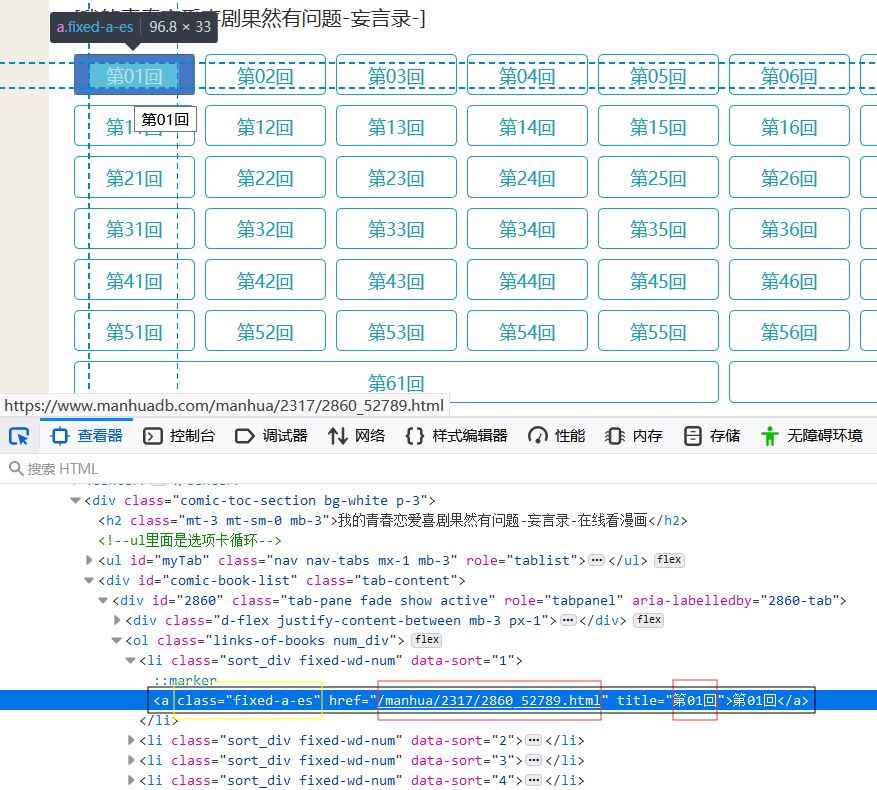Collapse the div id 2860 tab-pane node

click(x=103, y=600)
